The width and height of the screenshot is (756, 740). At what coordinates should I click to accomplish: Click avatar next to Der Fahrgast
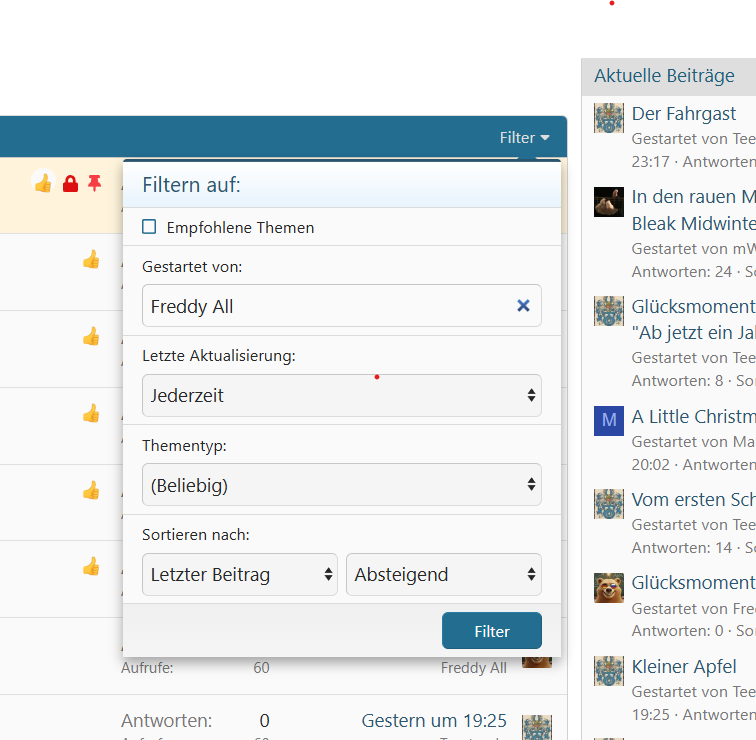click(609, 118)
